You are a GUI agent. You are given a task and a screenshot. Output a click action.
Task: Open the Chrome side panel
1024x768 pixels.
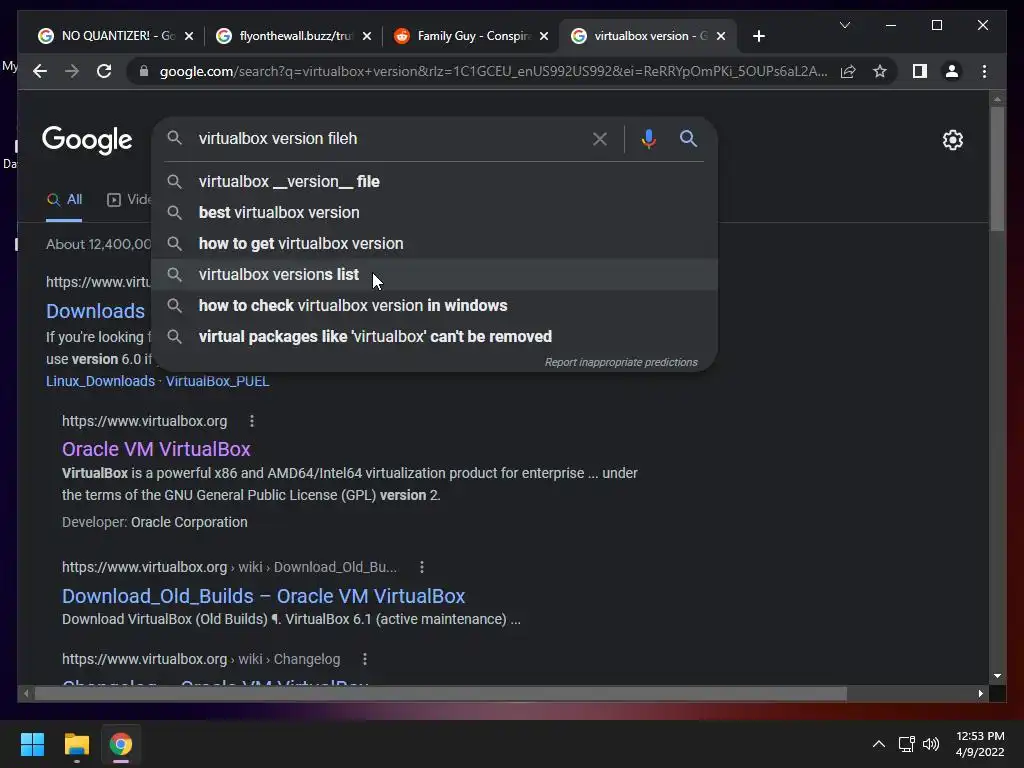(920, 71)
